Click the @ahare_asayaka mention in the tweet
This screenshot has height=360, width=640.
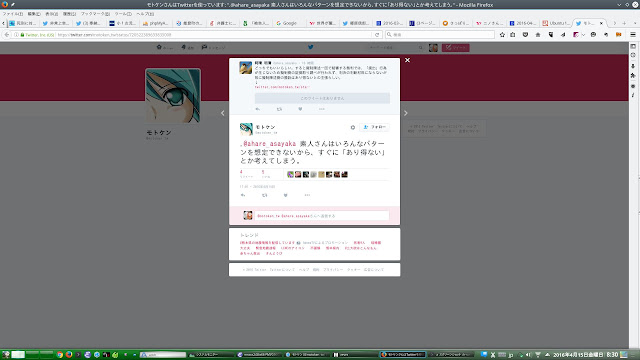269,144
